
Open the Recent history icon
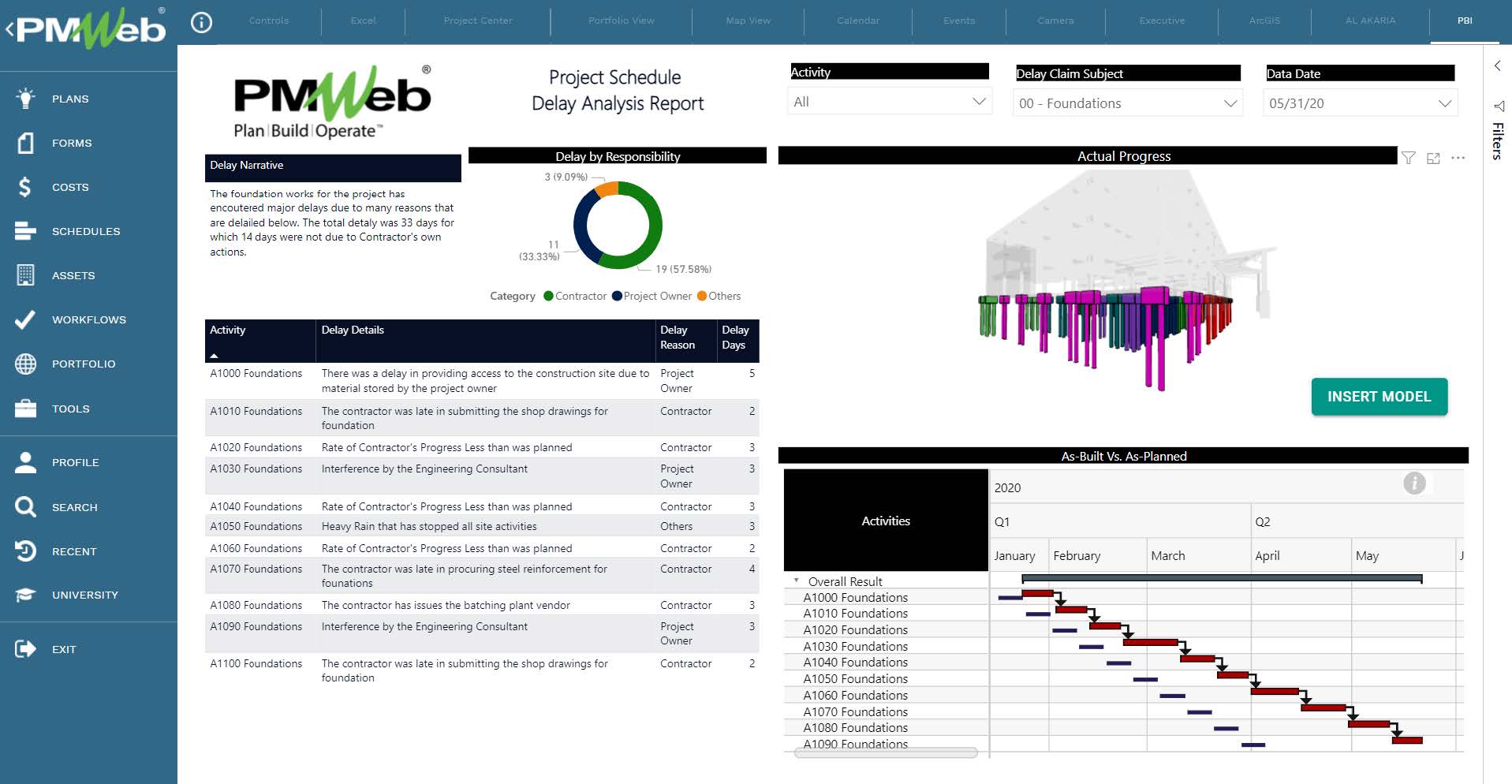pos(25,551)
